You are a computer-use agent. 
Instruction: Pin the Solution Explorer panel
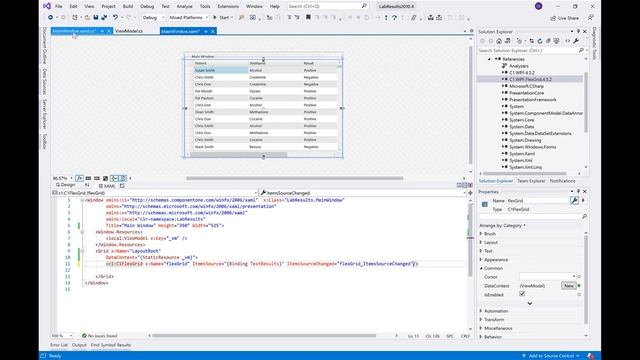(578, 31)
